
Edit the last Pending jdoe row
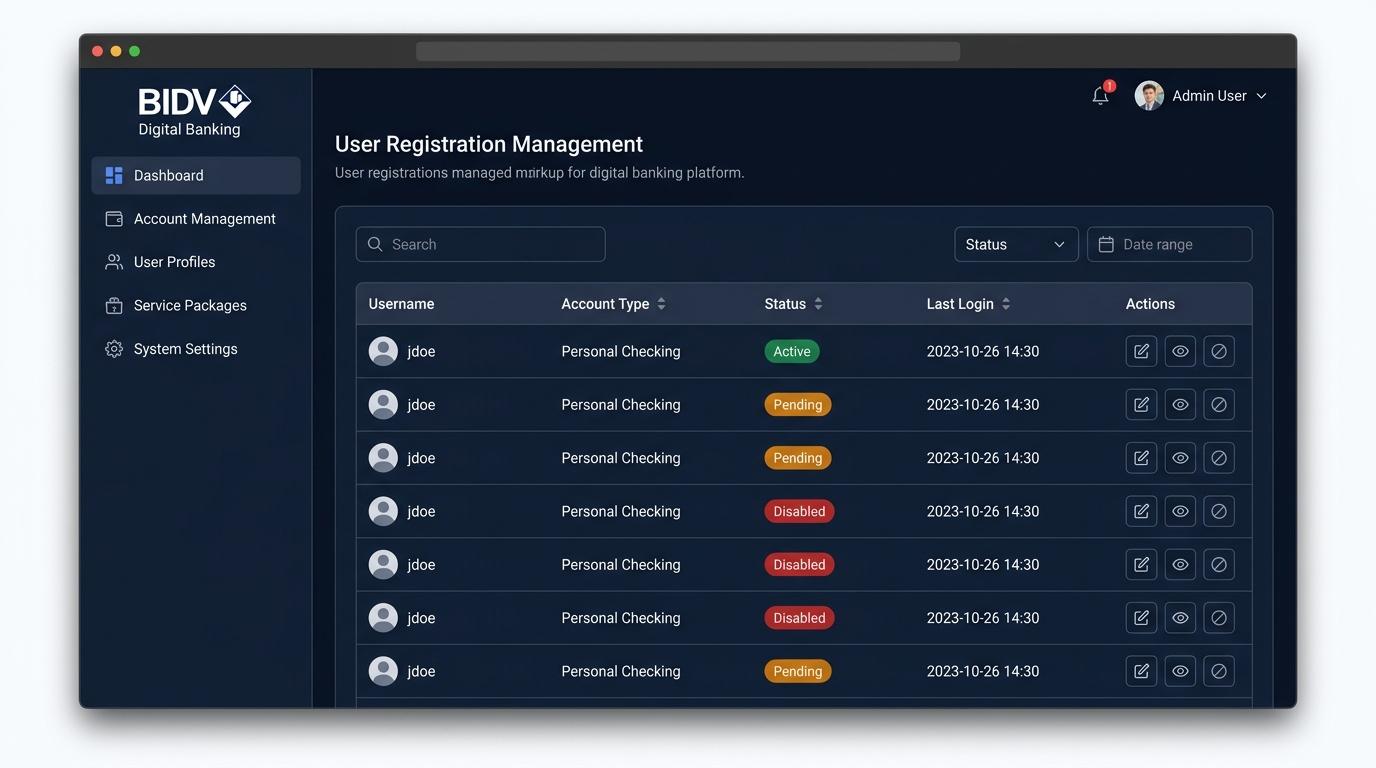click(1141, 671)
